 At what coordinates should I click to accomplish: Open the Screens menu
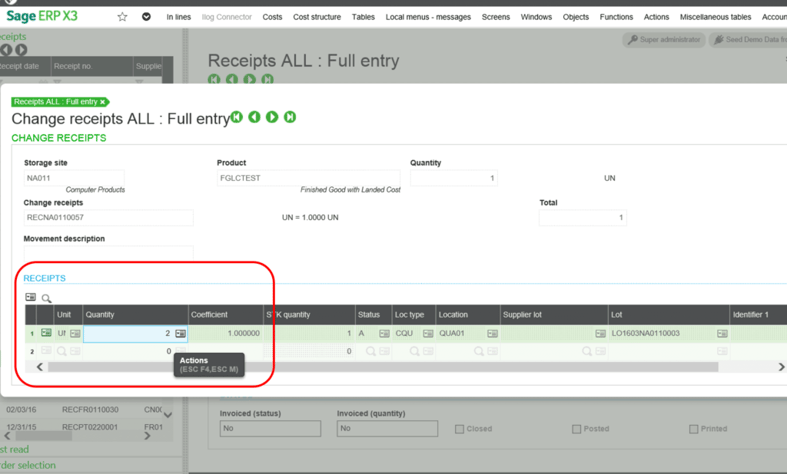click(495, 17)
